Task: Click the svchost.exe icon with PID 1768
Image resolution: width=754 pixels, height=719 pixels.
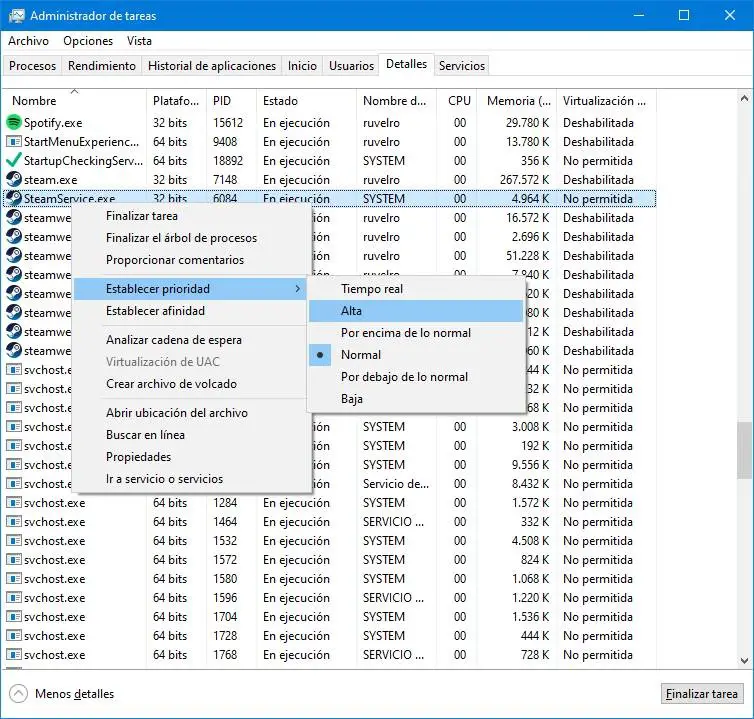Action: 14,654
